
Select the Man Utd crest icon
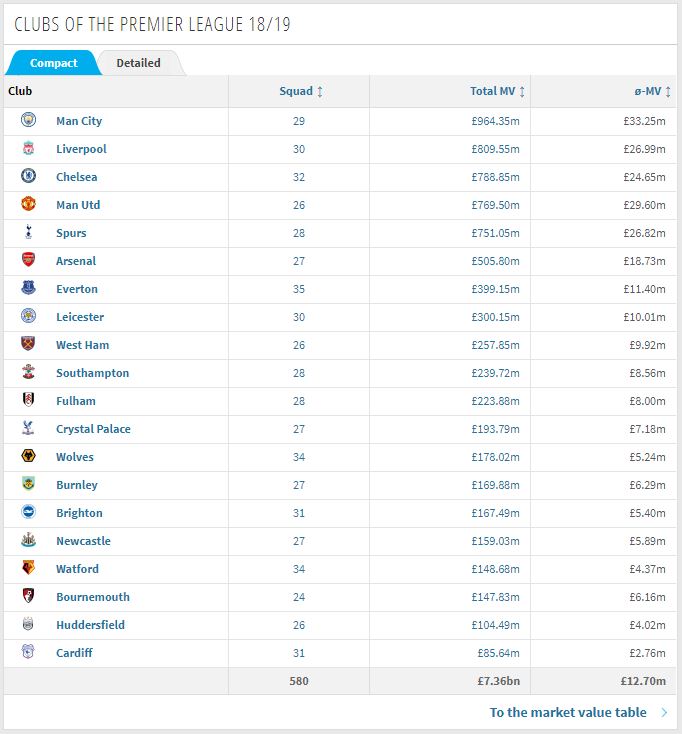tap(29, 204)
